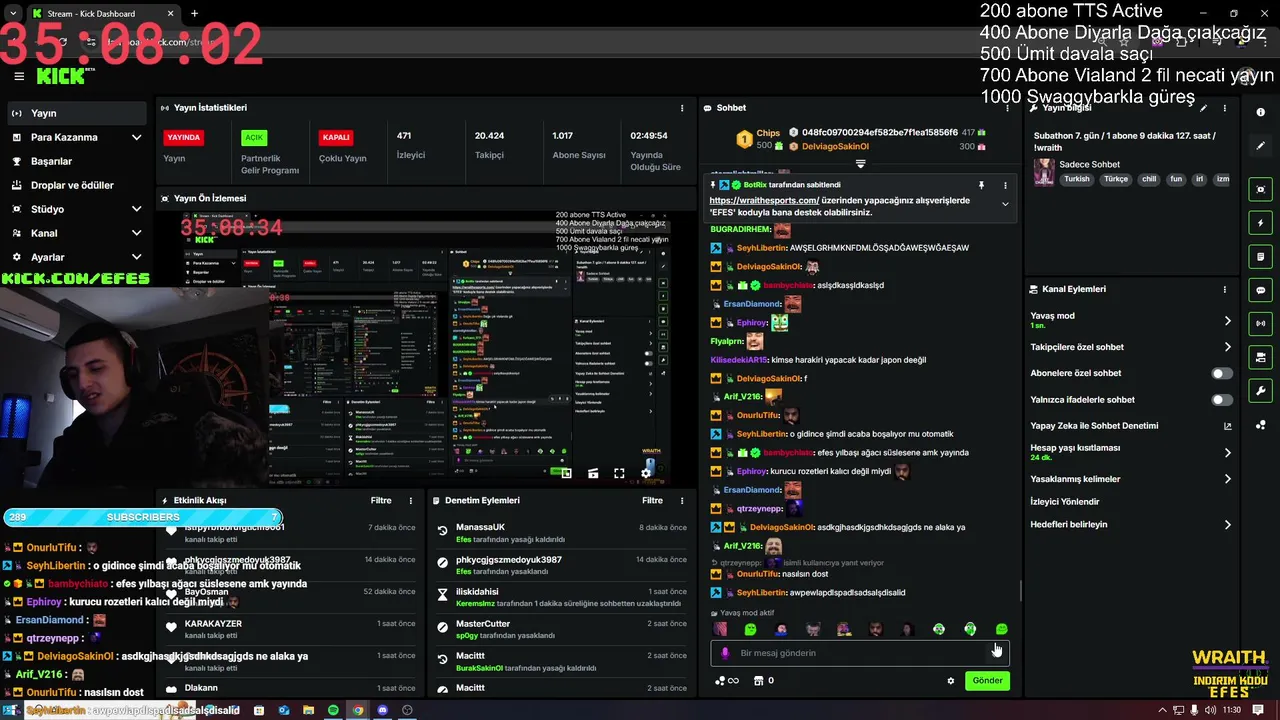Unpin the pinned chat message

click(981, 185)
